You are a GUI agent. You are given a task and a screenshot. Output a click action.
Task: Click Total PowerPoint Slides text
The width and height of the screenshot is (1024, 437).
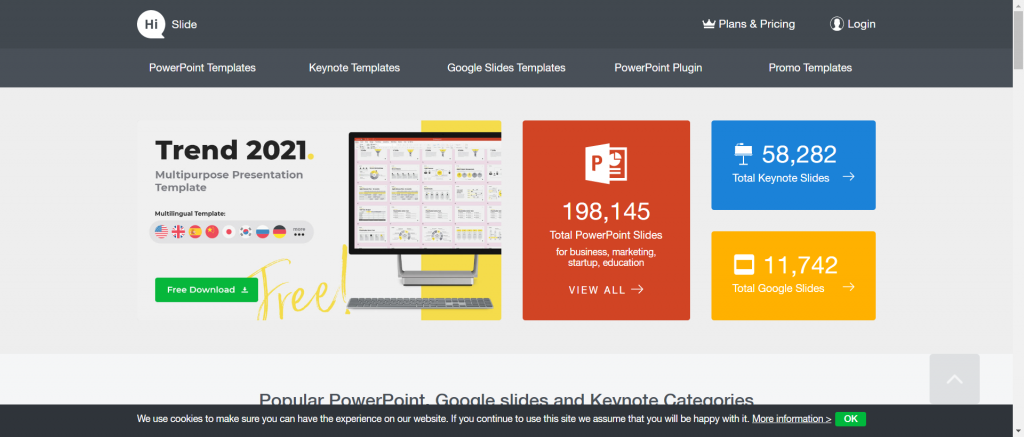pos(606,235)
